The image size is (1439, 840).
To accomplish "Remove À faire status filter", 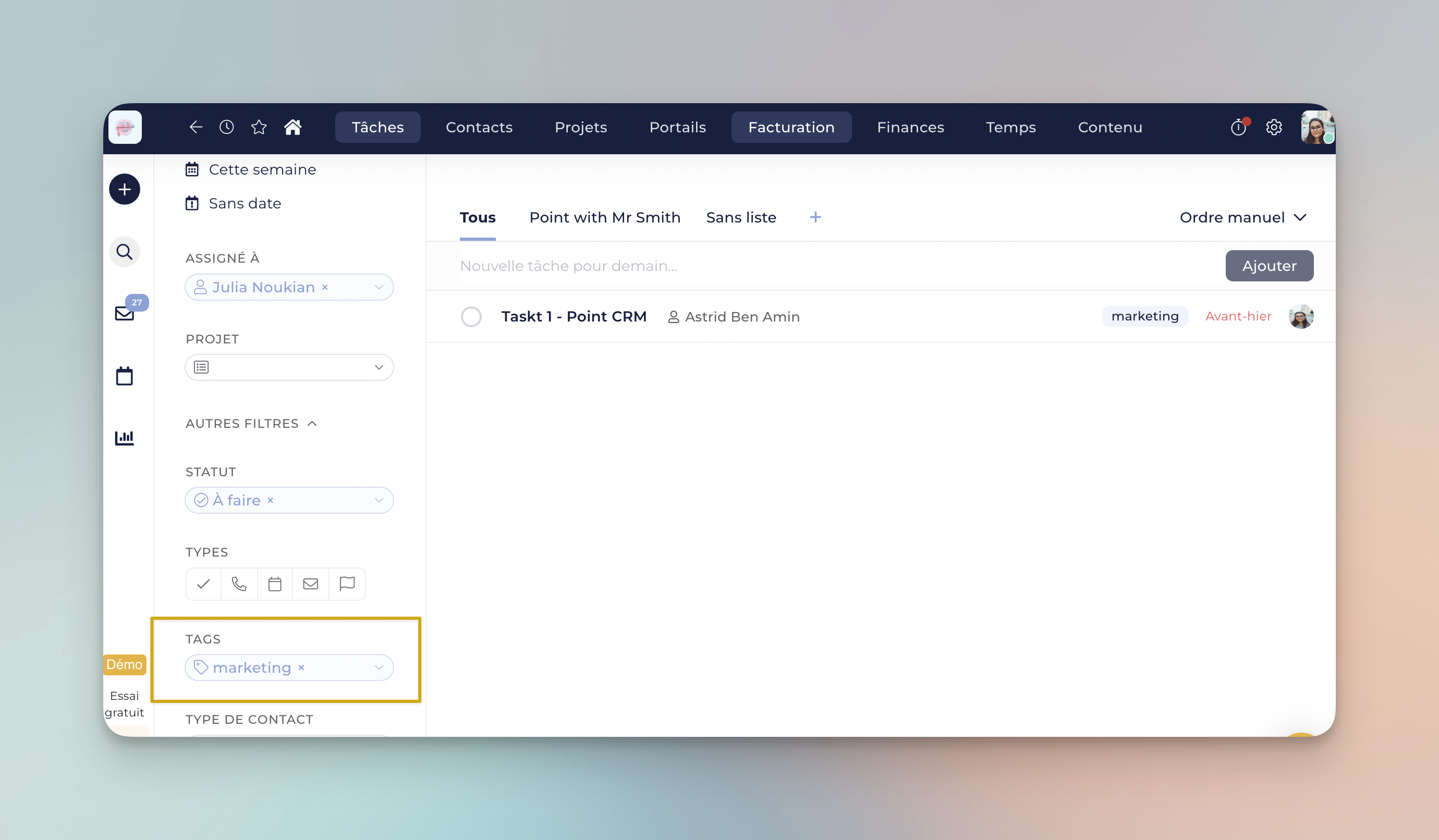I will (x=271, y=500).
